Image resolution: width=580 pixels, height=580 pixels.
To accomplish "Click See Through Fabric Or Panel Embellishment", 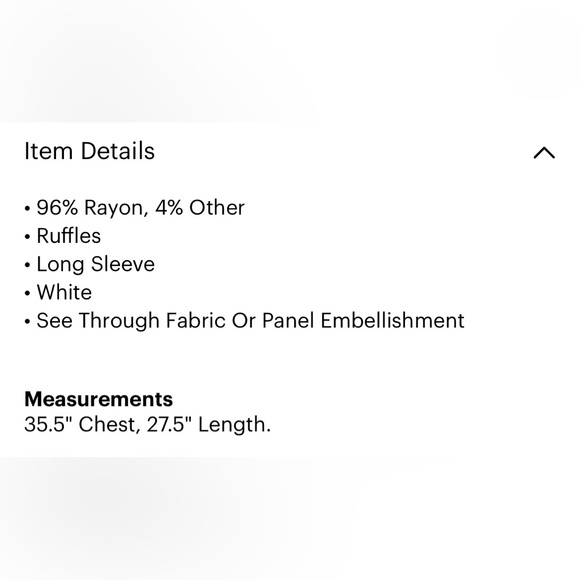I will [x=250, y=321].
